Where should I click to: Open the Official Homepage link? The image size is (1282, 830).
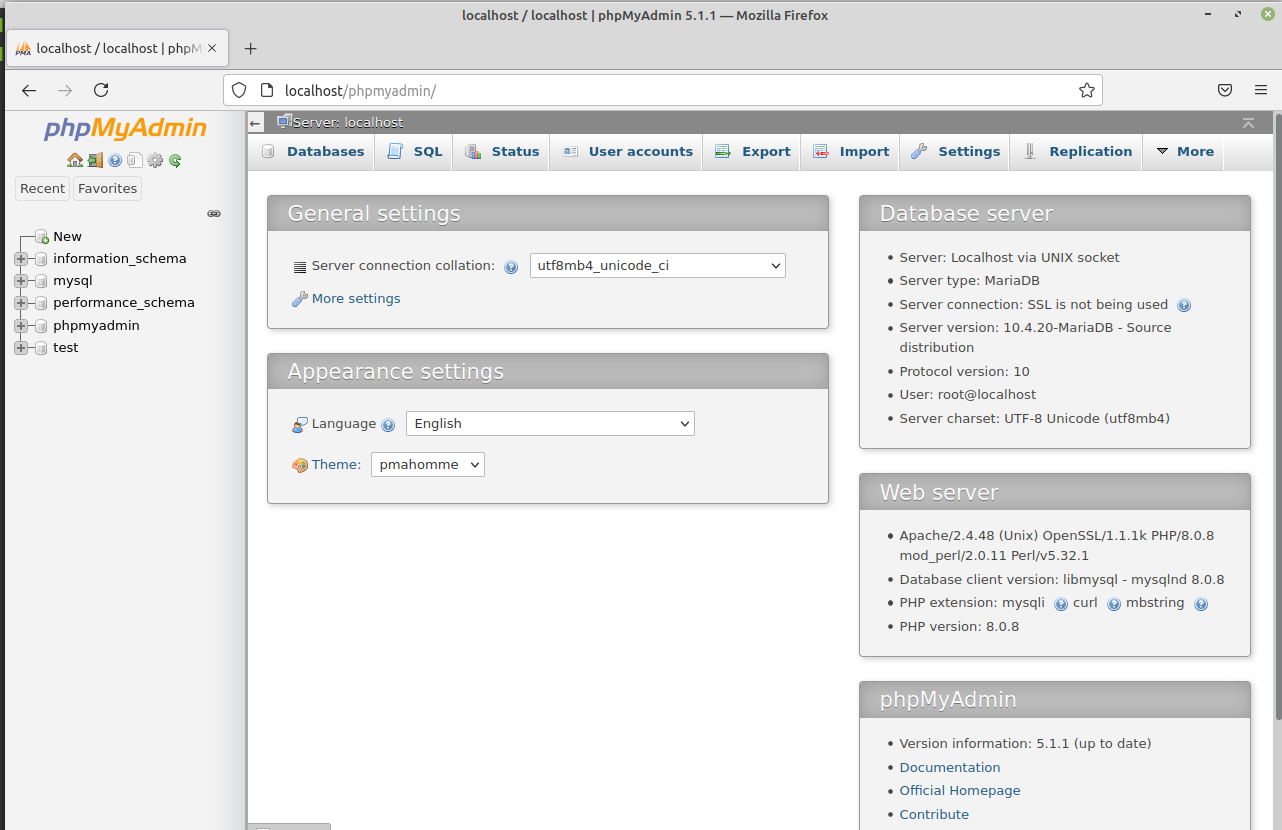959,791
